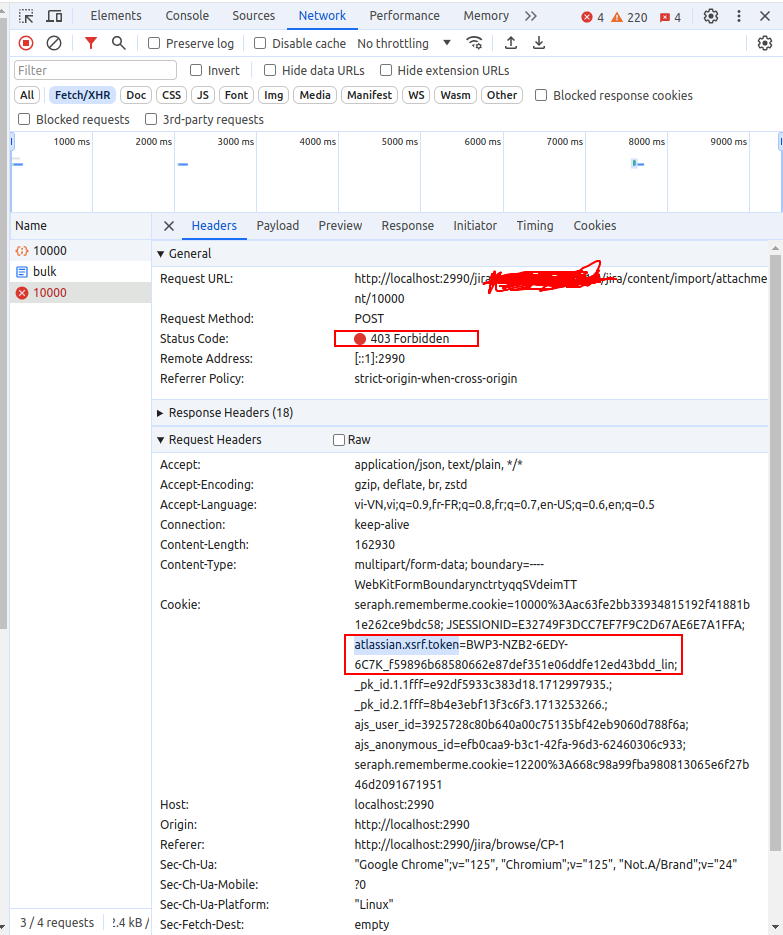The width and height of the screenshot is (783, 935).
Task: Toggle Raw request headers checkbox
Action: [339, 440]
